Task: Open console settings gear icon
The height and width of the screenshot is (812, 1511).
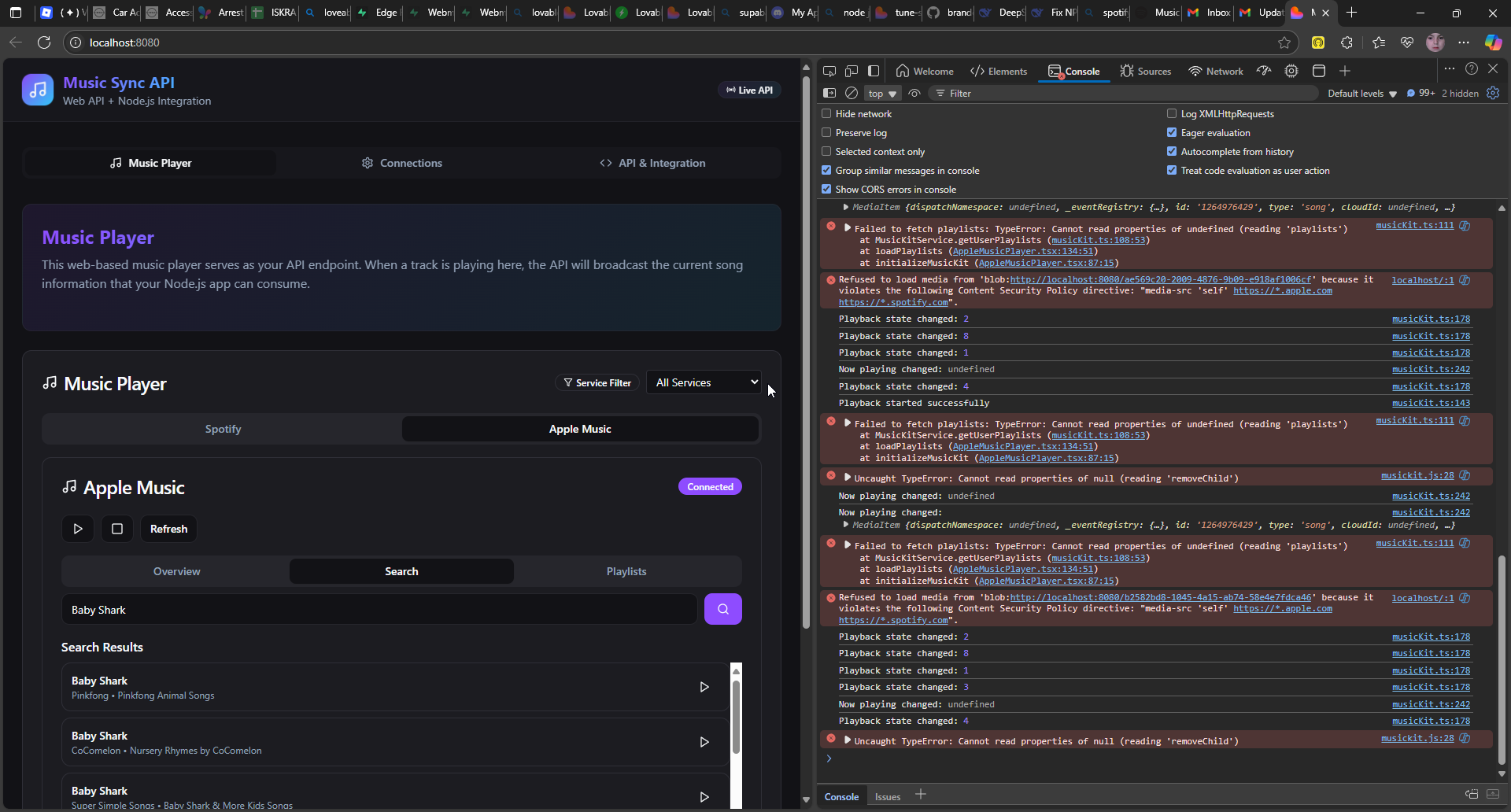Action: pyautogui.click(x=1493, y=93)
